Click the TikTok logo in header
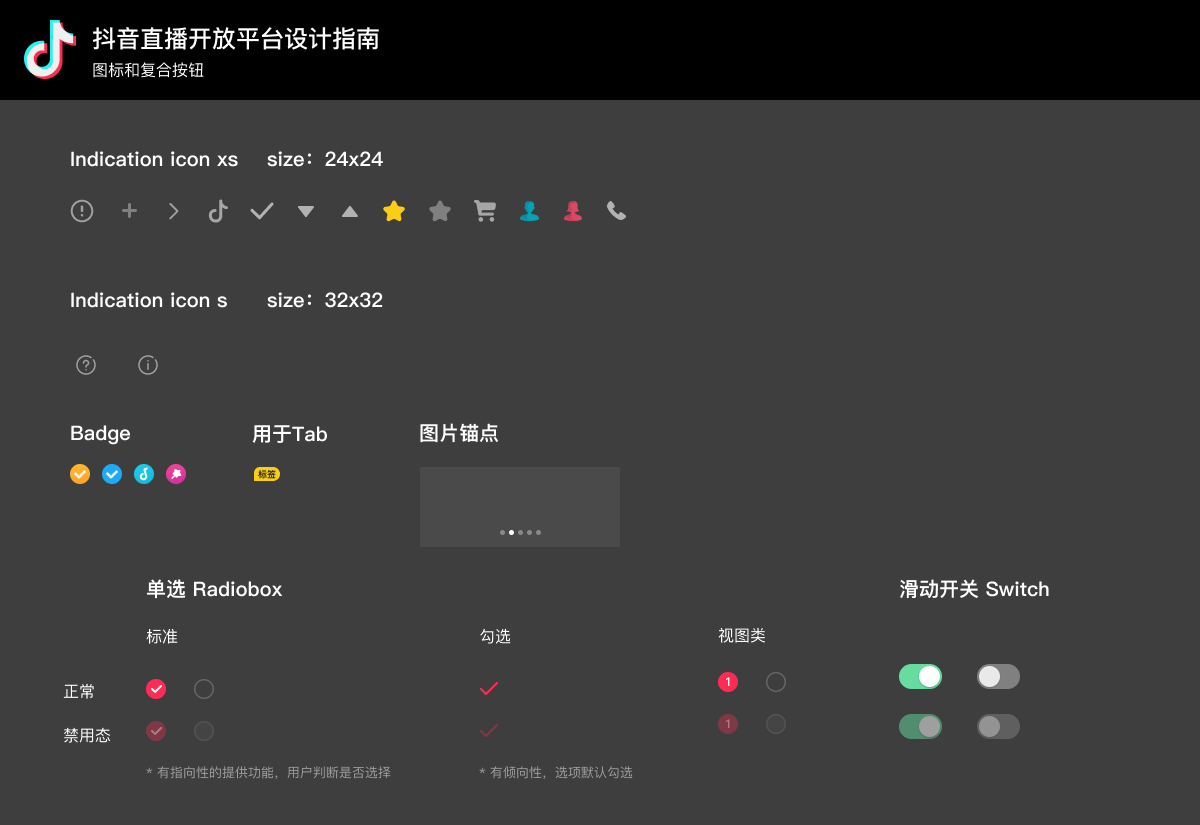This screenshot has width=1200, height=825. pyautogui.click(x=49, y=49)
